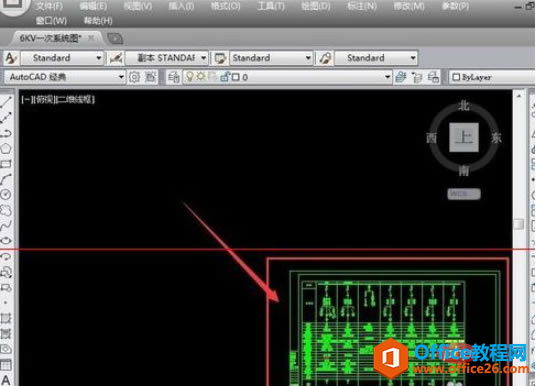The height and width of the screenshot is (386, 536).
Task: Select the Hatch tool
Action: coord(6,318)
